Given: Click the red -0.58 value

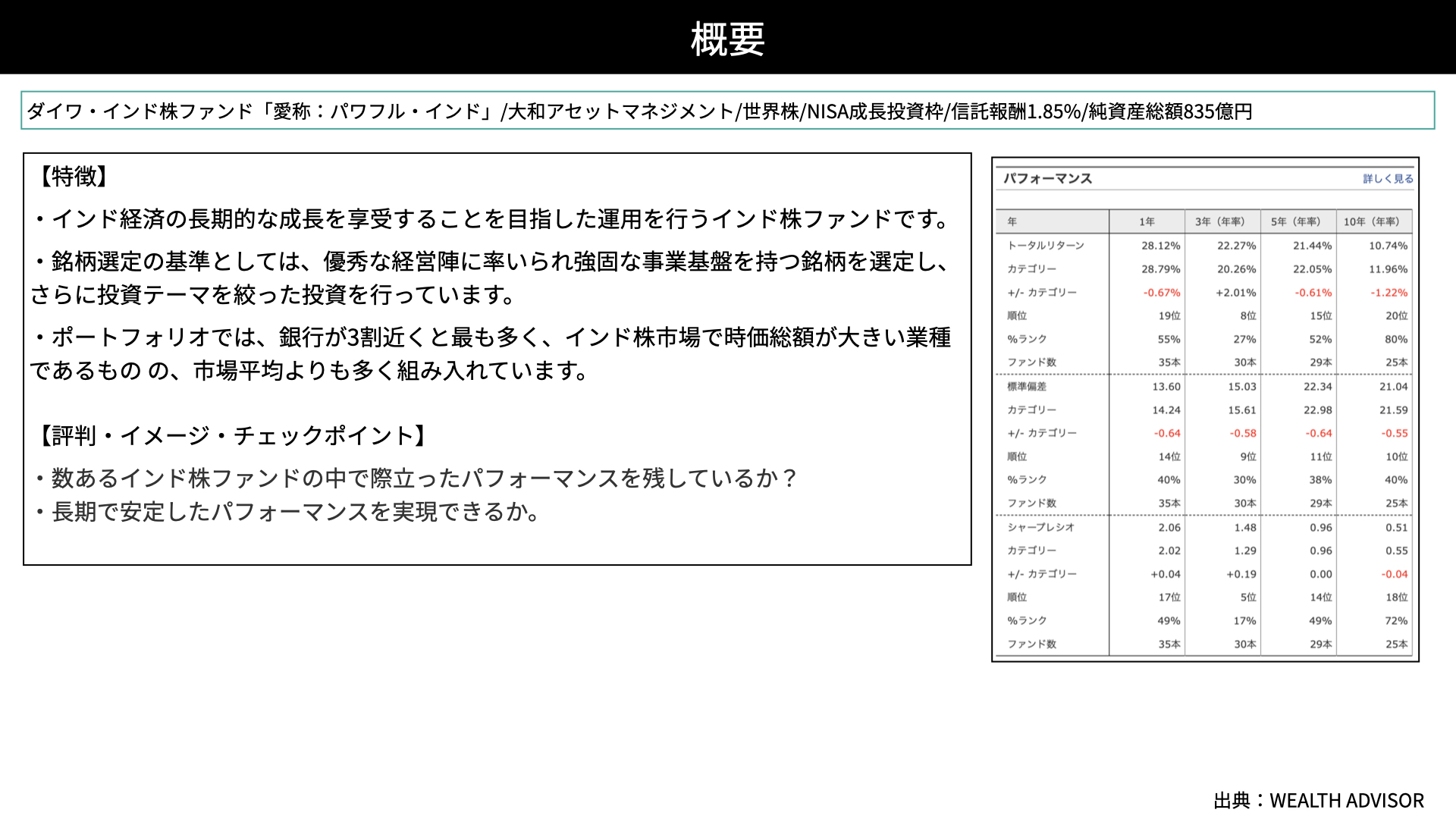Looking at the screenshot, I should click(x=1244, y=434).
